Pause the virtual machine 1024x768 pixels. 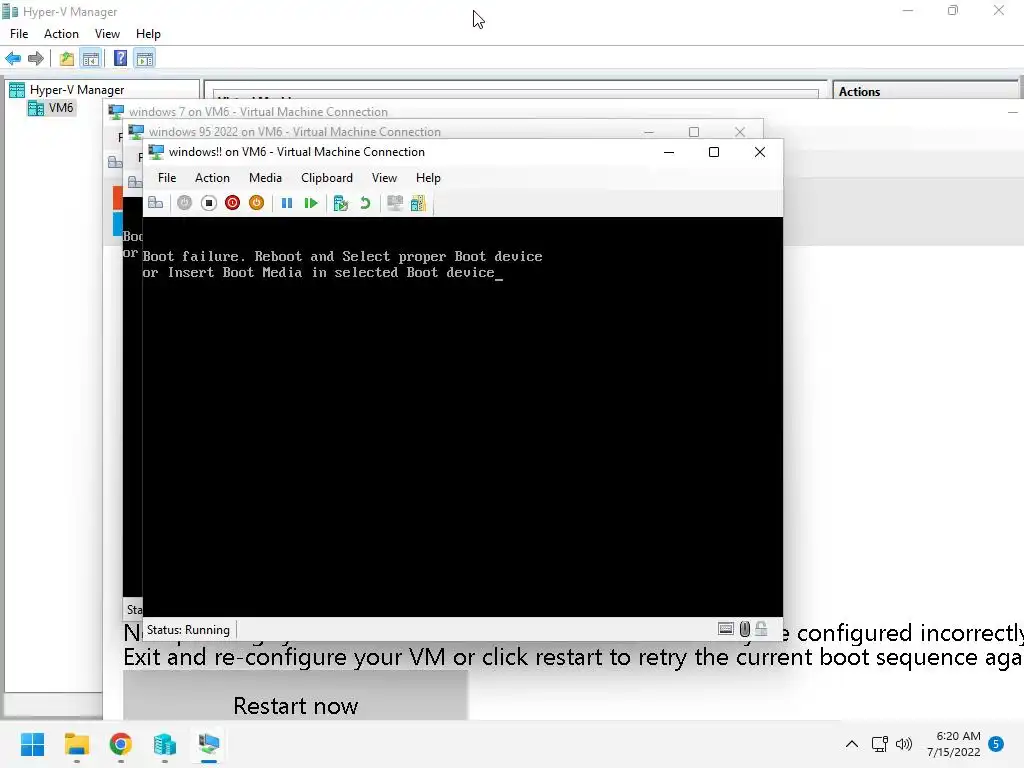287,203
